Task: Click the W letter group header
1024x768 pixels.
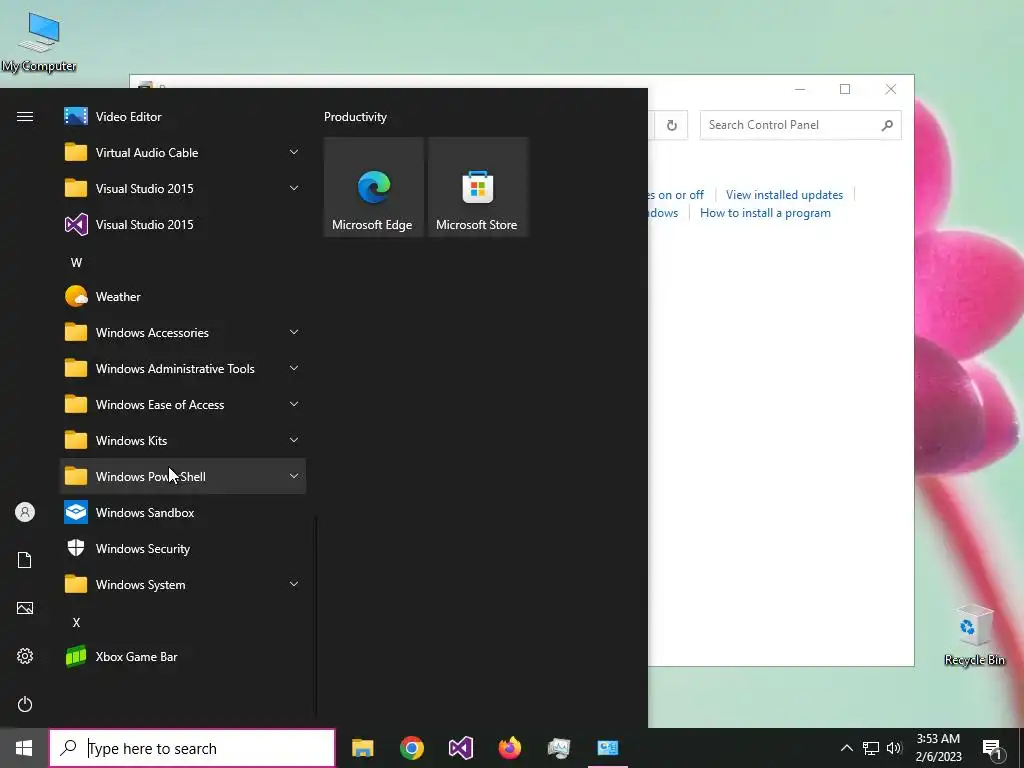Action: [x=76, y=263]
